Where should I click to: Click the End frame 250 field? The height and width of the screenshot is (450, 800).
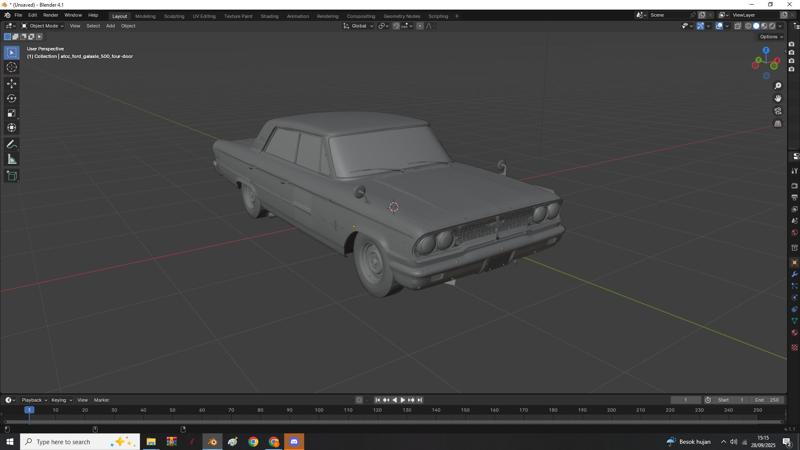click(x=767, y=400)
